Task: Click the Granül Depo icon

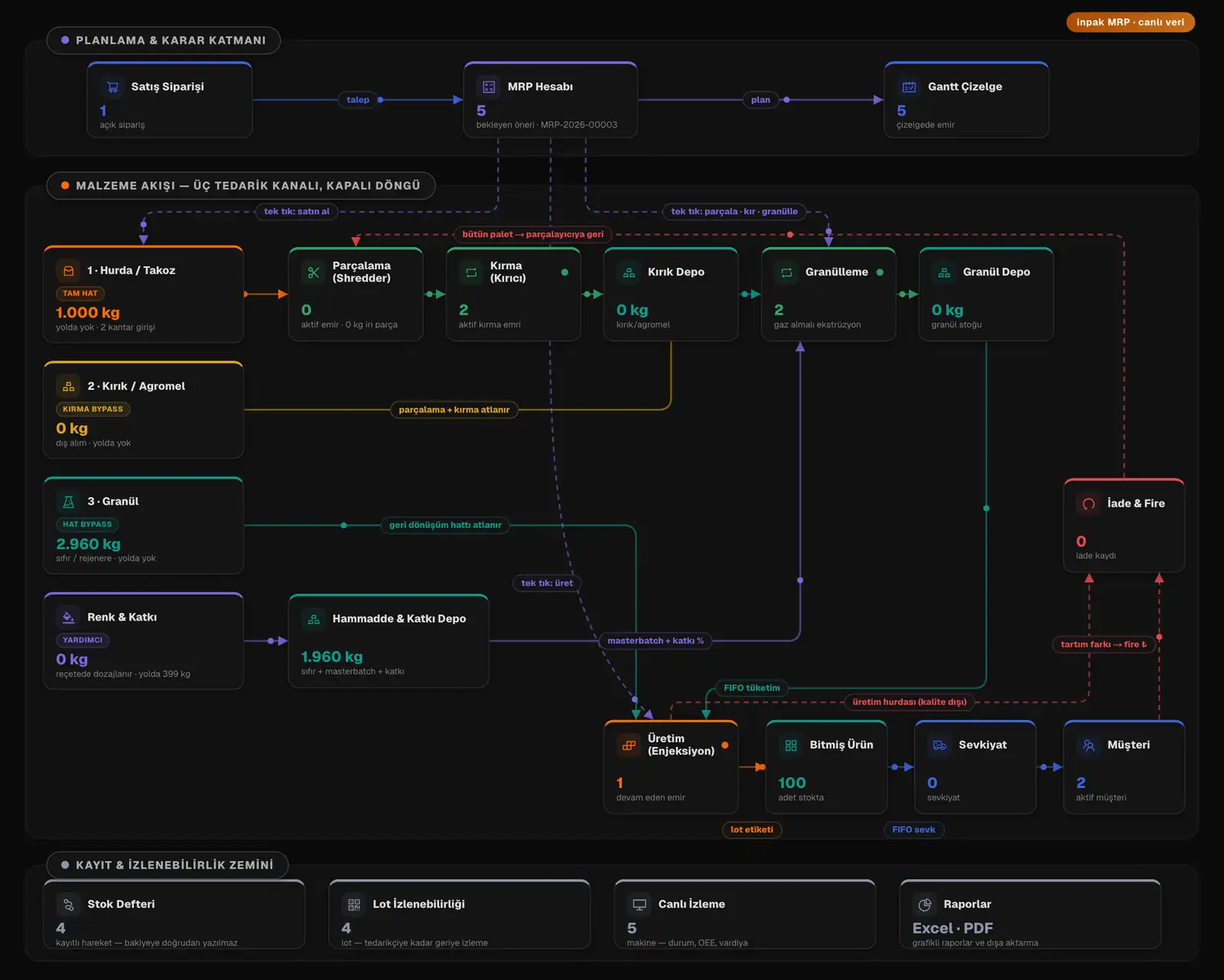Action: point(944,272)
